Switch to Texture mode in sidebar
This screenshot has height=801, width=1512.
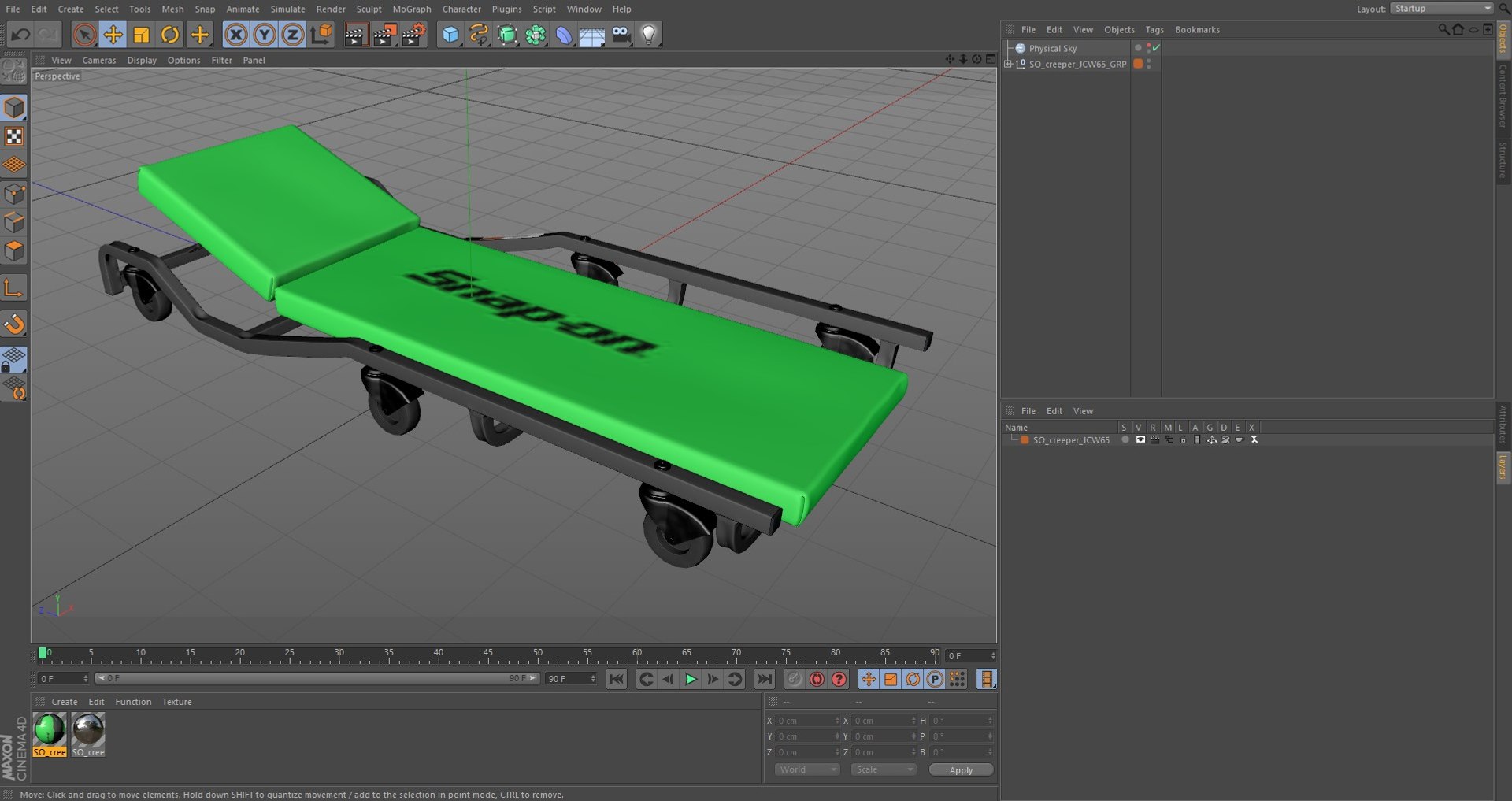point(14,137)
